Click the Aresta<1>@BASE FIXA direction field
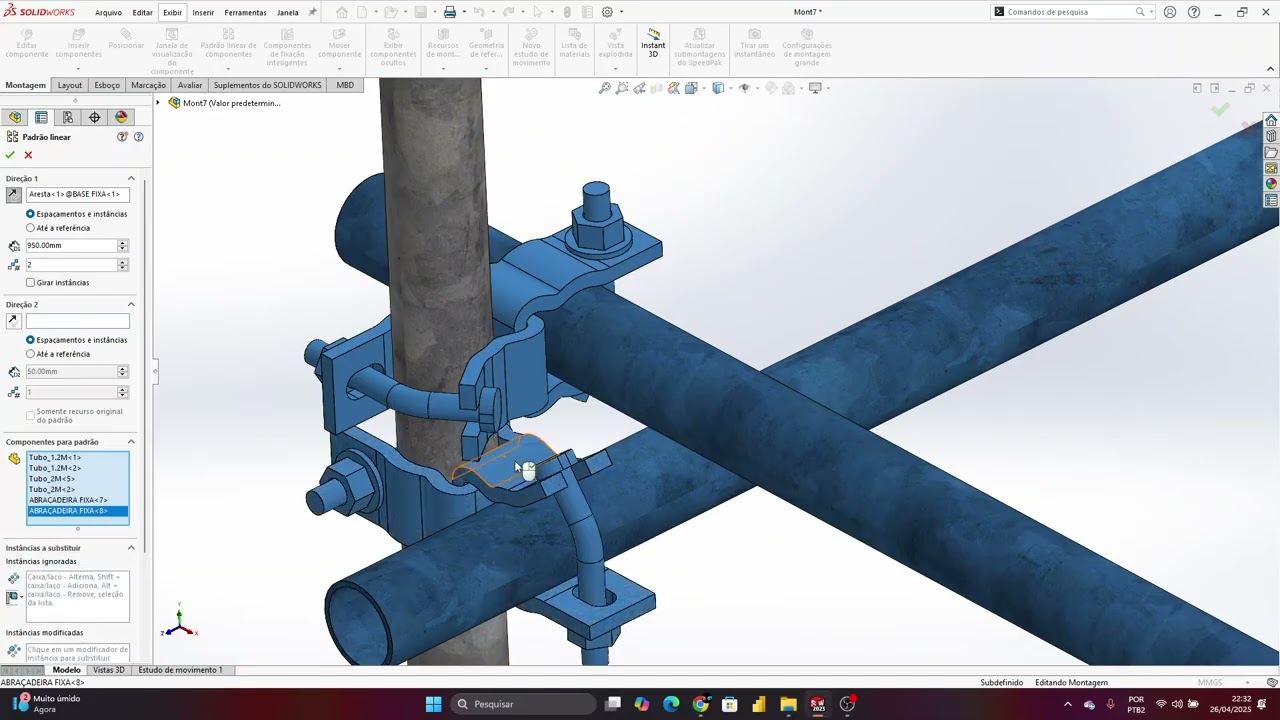Viewport: 1280px width, 720px height. (x=78, y=195)
